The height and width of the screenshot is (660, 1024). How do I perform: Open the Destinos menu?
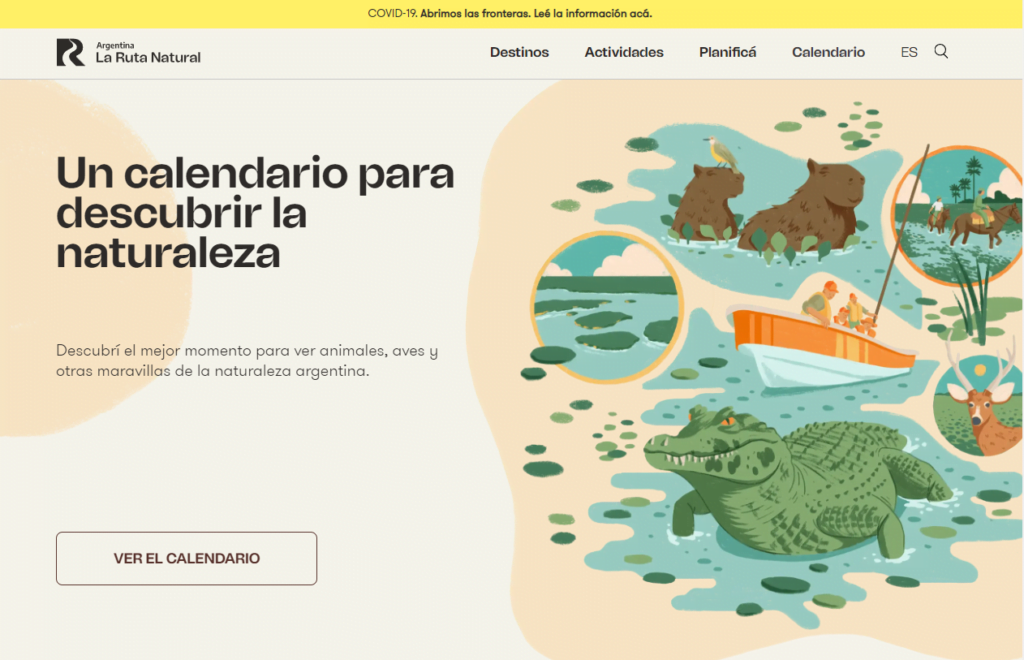[519, 52]
